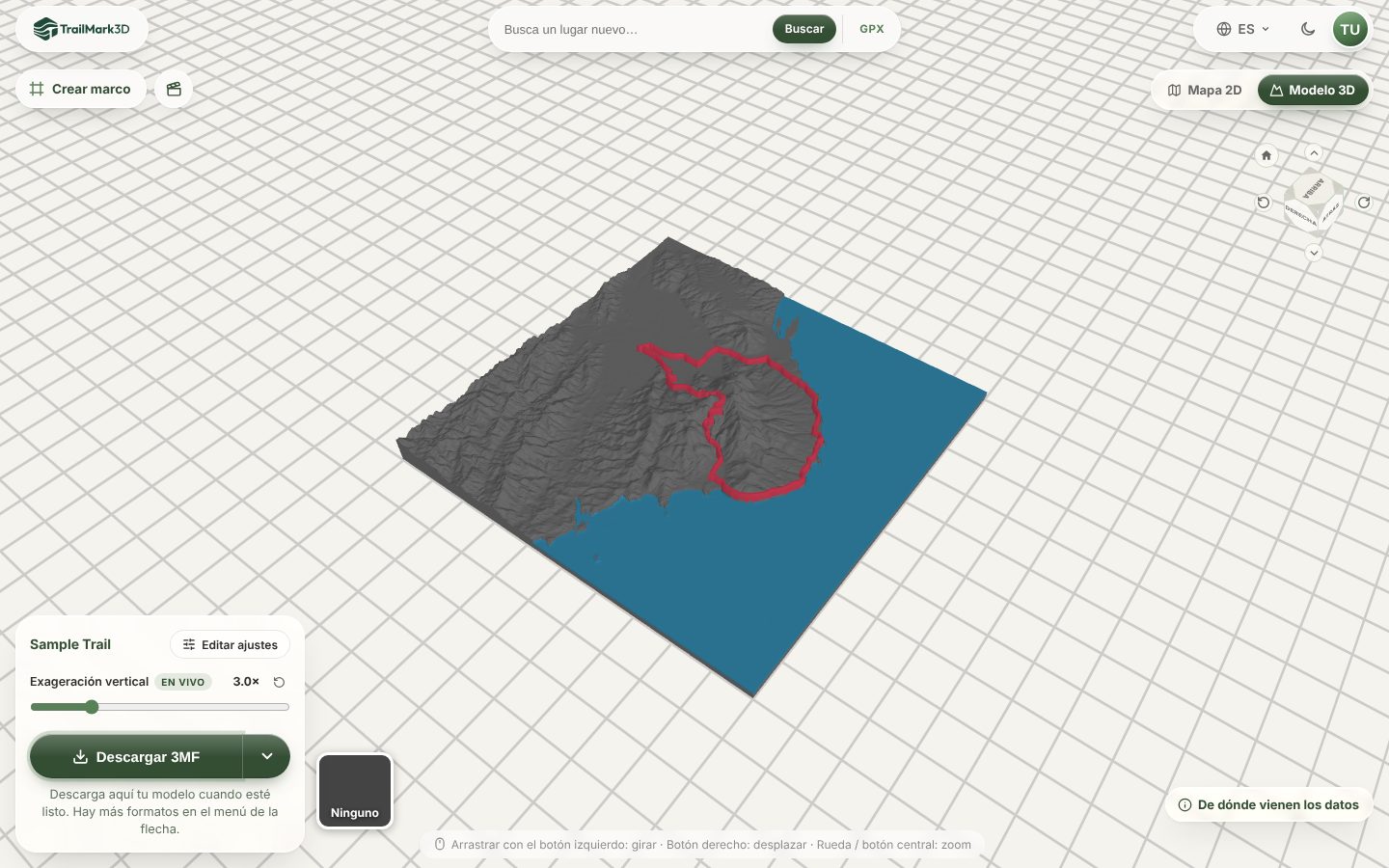Click the DERECHA face of the view cube
Screen dimensions: 1389x868
pos(1300,215)
